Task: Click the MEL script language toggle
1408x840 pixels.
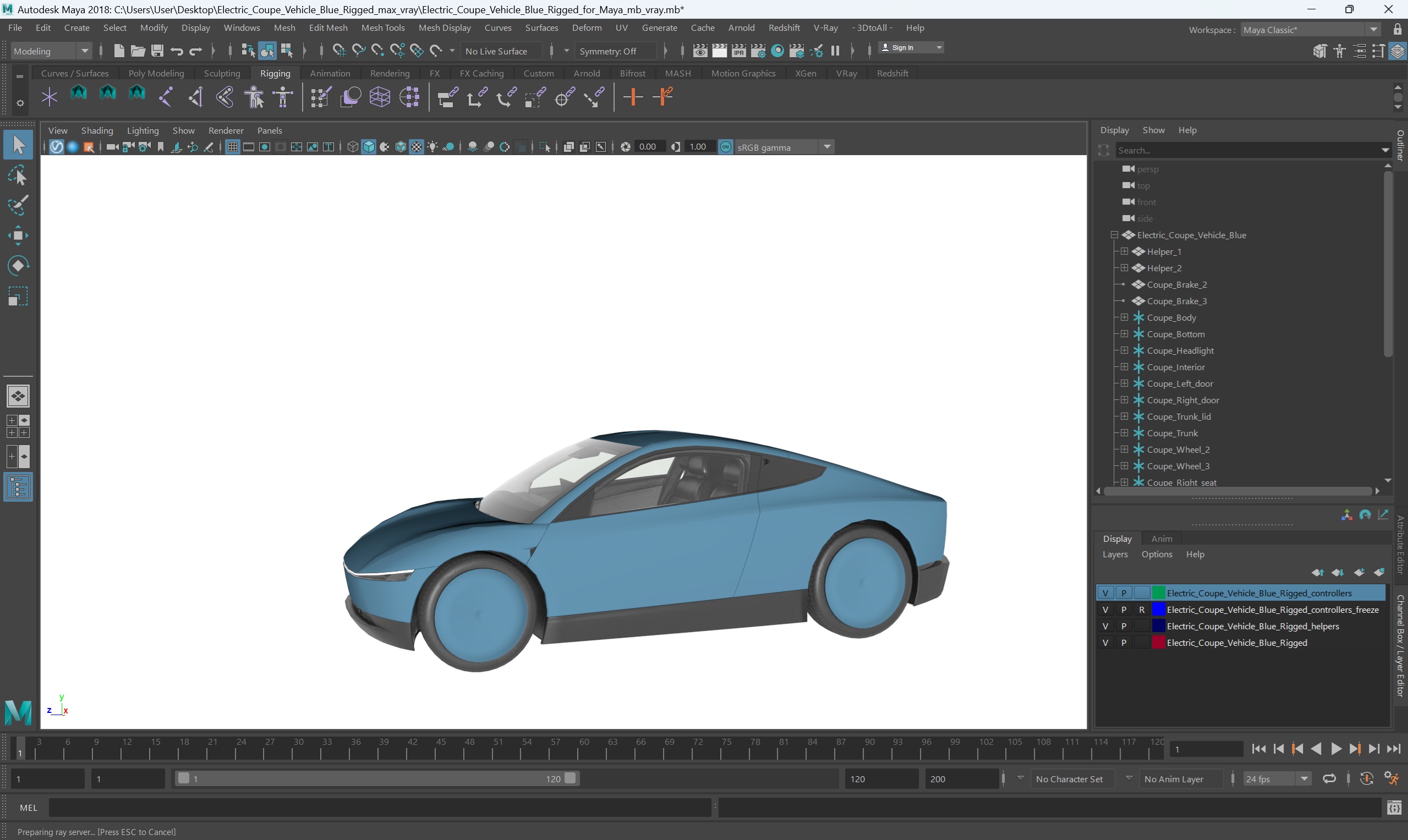Action: point(28,808)
